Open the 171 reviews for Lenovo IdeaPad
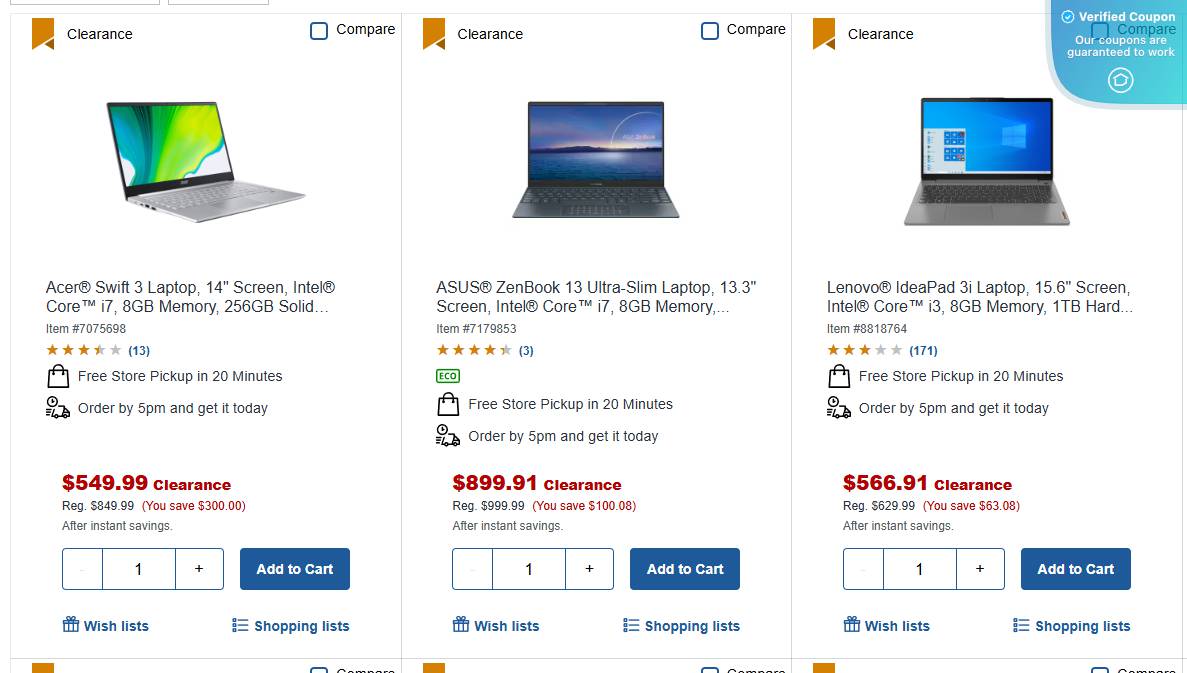1187x673 pixels. tap(923, 351)
